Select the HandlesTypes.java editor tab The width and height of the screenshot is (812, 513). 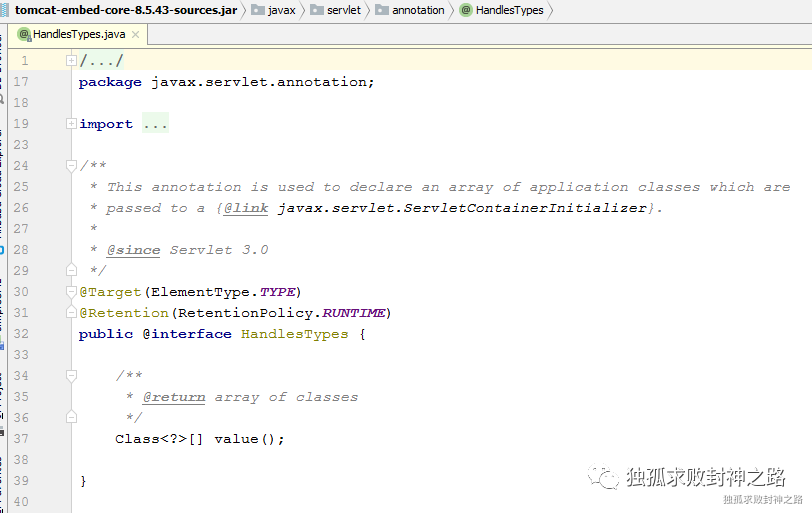(x=79, y=34)
